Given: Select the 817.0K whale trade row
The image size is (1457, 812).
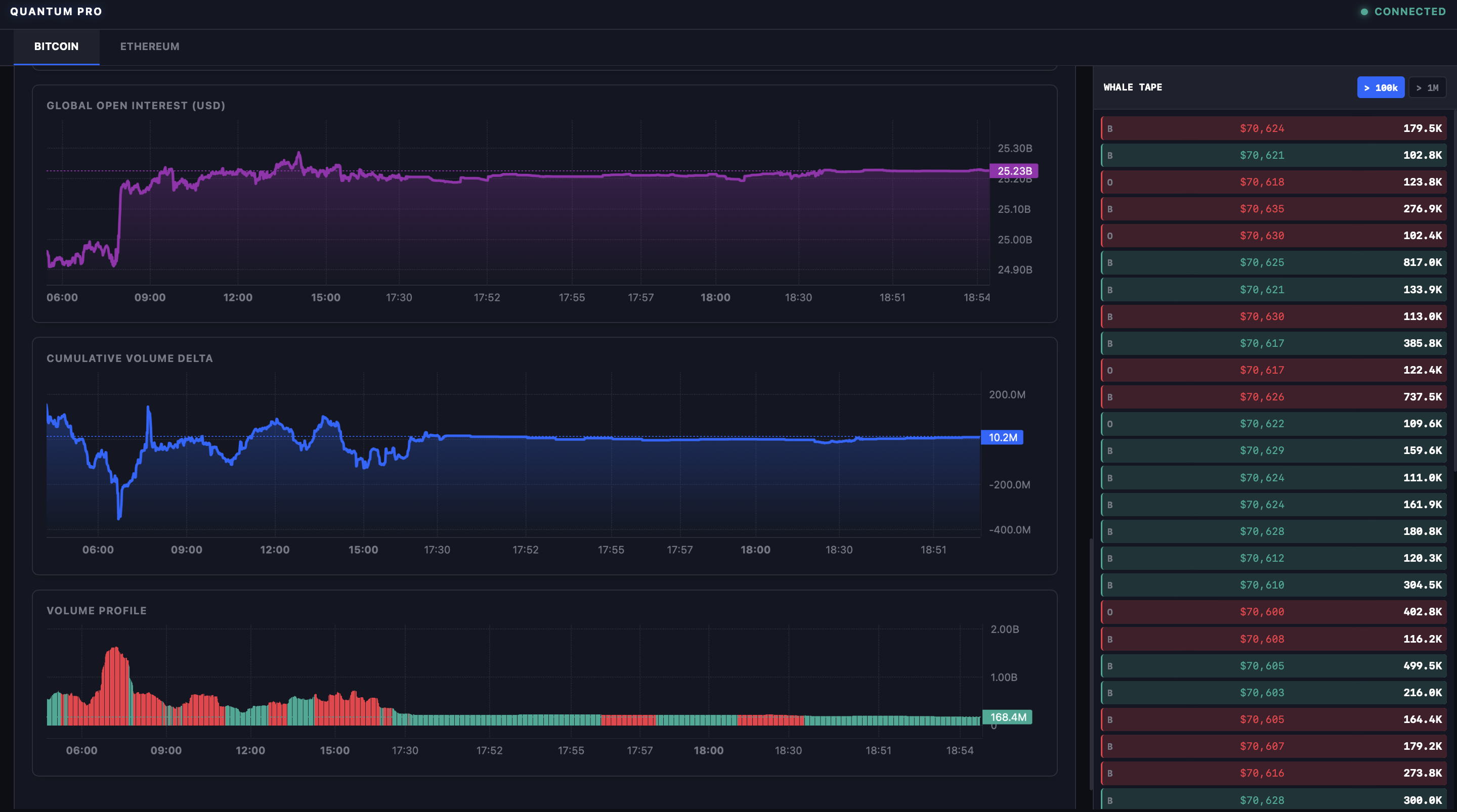Looking at the screenshot, I should tap(1273, 262).
